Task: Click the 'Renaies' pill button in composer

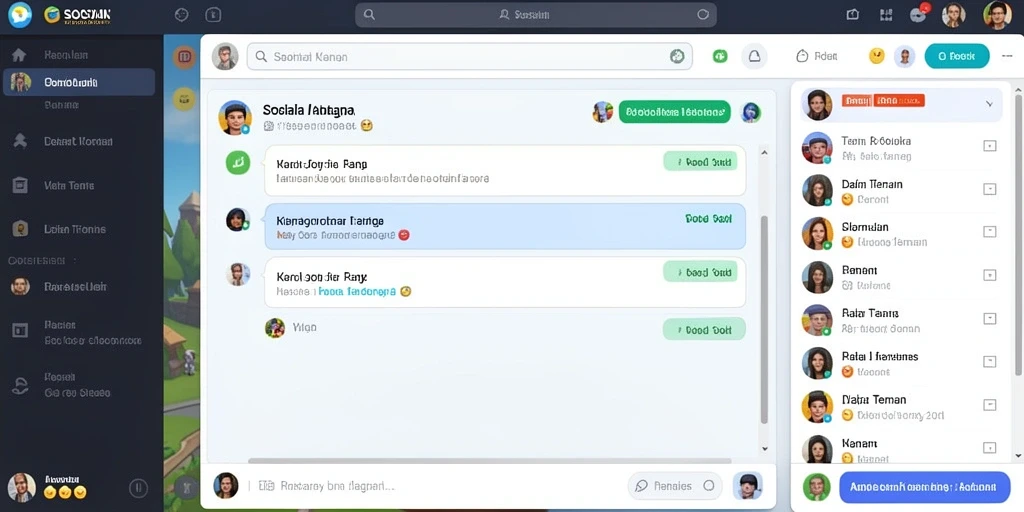Action: 675,486
